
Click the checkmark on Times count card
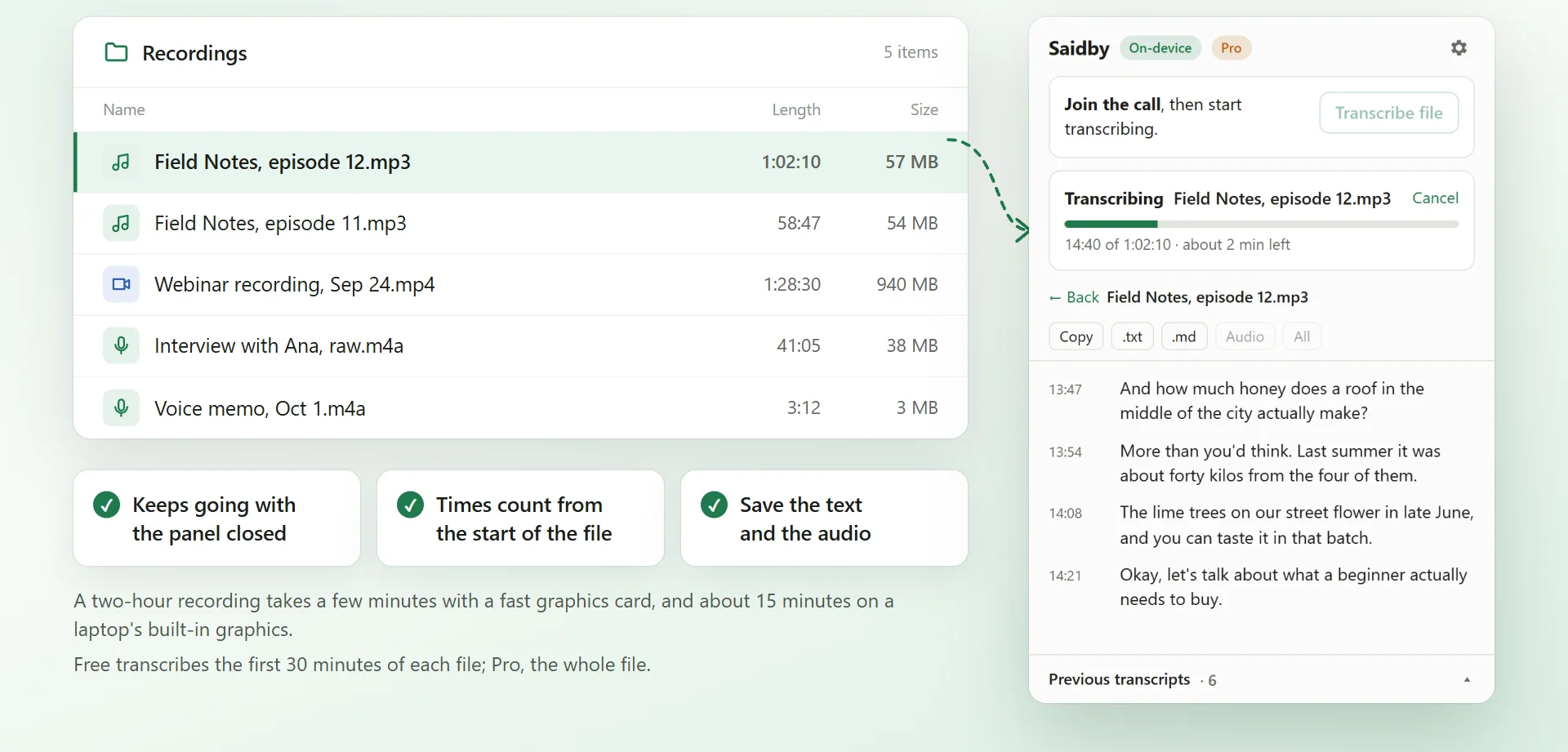tap(410, 505)
